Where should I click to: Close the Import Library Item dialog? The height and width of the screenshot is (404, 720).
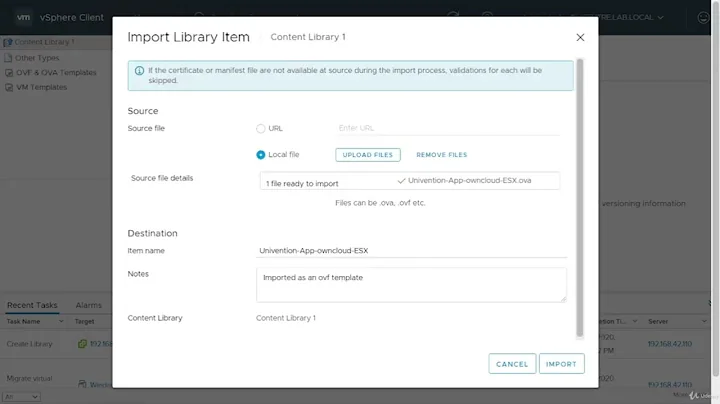coord(580,37)
